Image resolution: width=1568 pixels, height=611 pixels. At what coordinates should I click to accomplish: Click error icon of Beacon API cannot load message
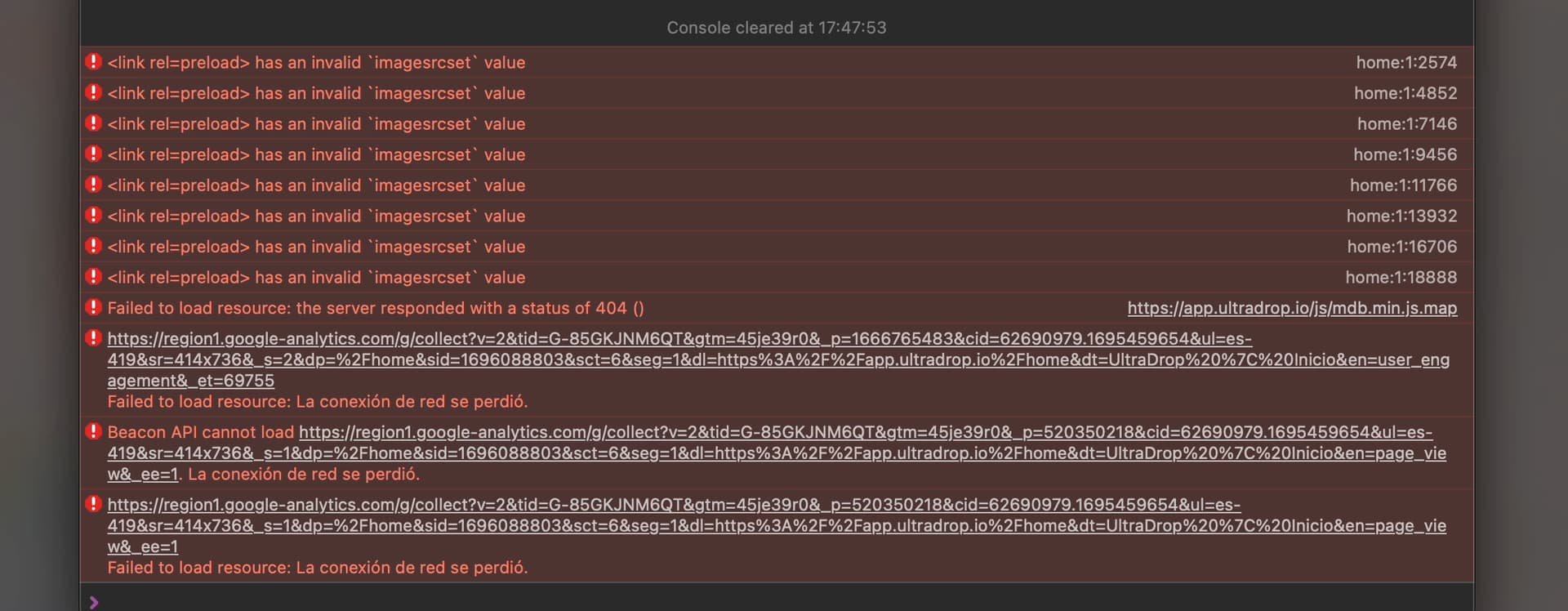pyautogui.click(x=94, y=431)
